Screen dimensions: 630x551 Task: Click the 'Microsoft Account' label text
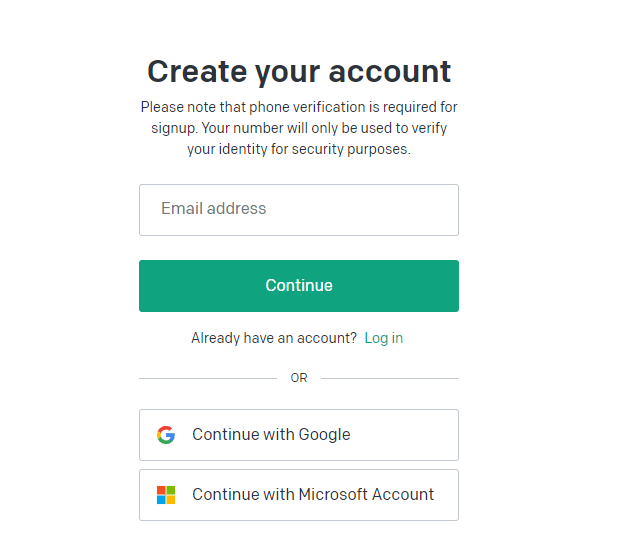coord(366,495)
